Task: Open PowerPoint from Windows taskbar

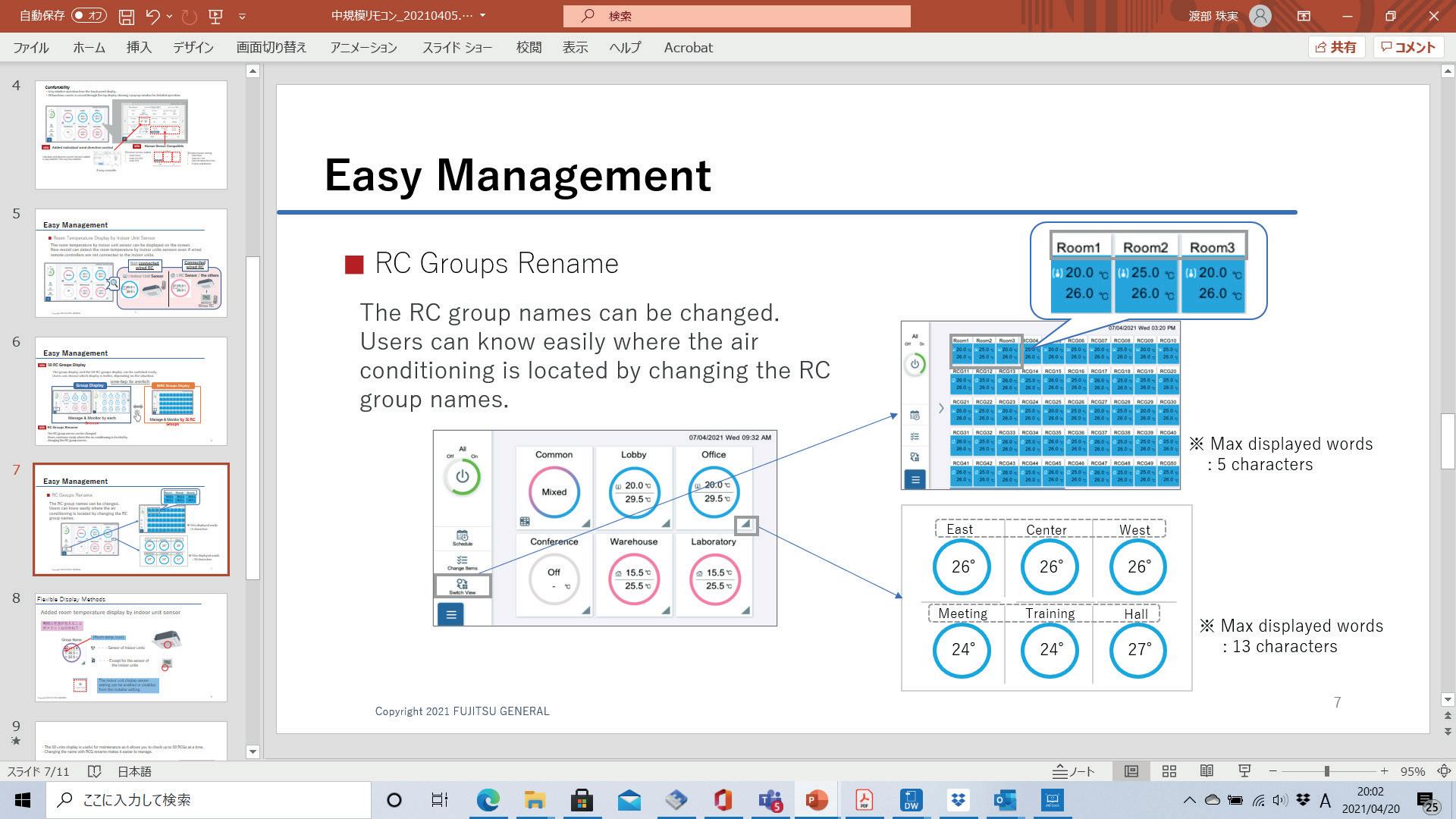Action: tap(816, 800)
